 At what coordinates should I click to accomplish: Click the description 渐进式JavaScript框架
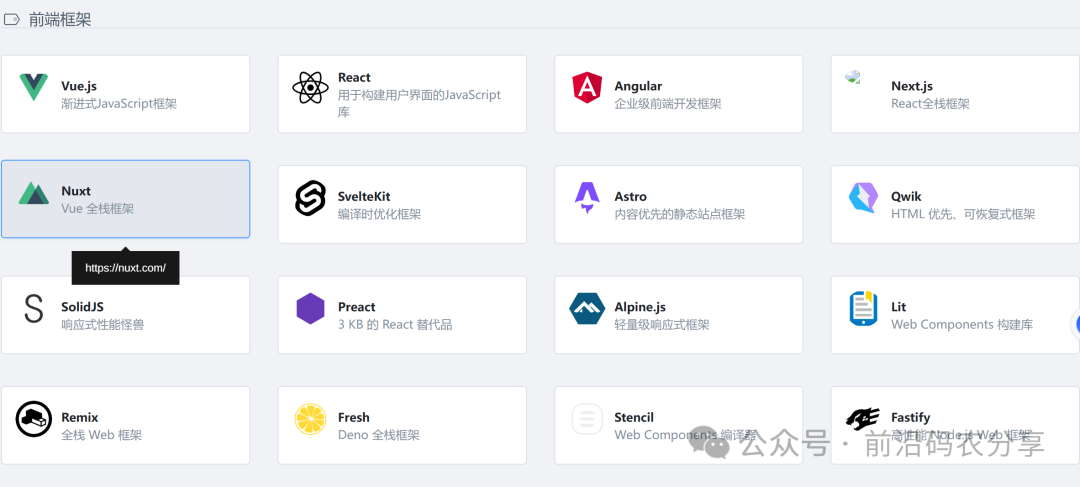(119, 104)
